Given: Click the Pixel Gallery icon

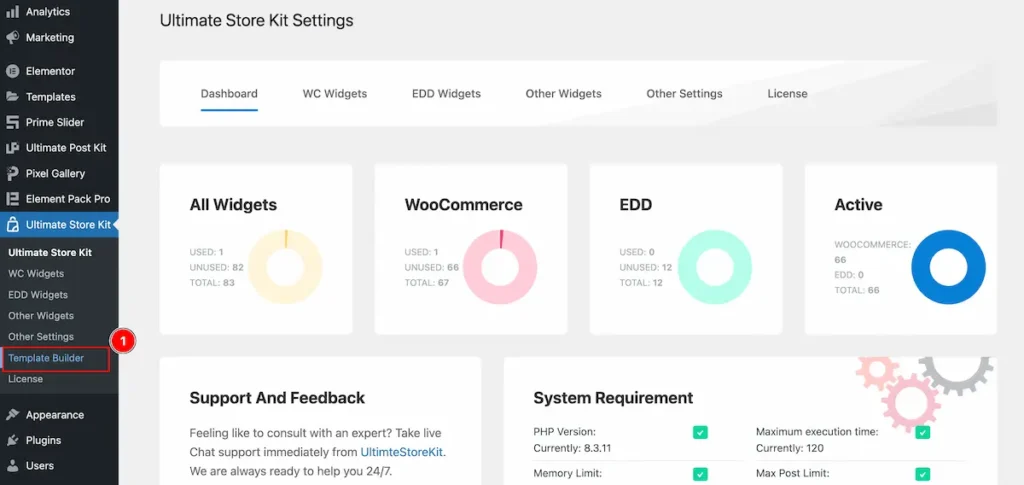Looking at the screenshot, I should pyautogui.click(x=12, y=174).
